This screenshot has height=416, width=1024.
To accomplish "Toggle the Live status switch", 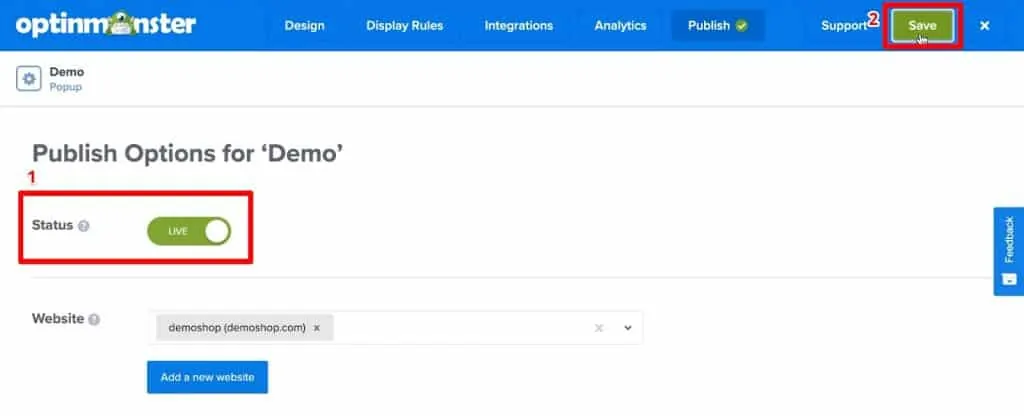I will click(189, 231).
